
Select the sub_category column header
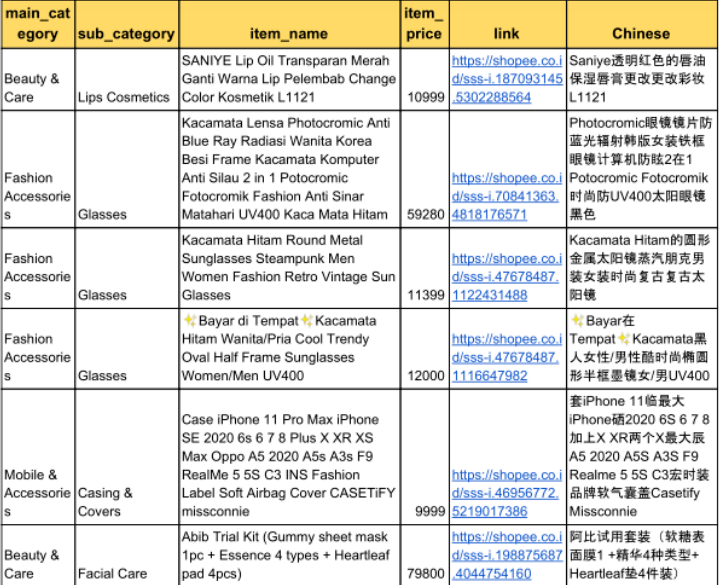click(126, 34)
